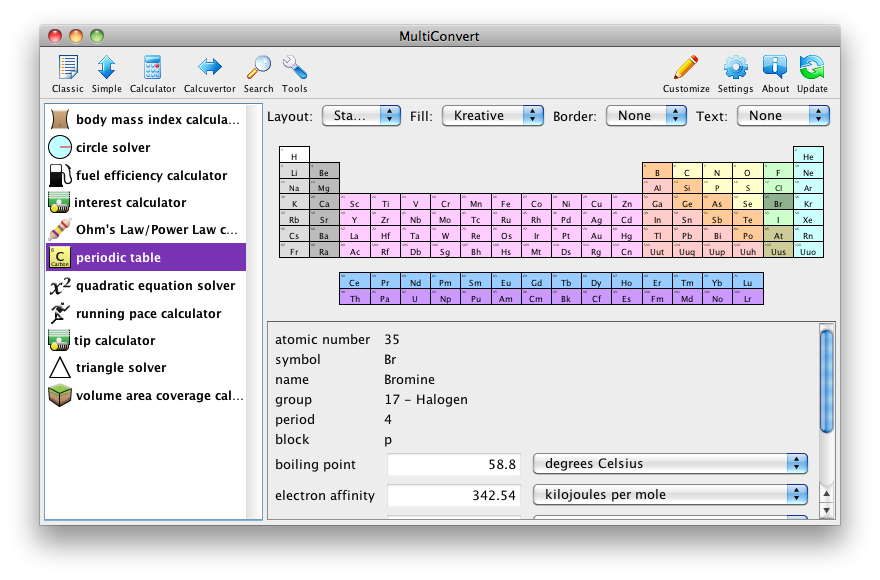
Task: Select Tungsten (W) element cell
Action: pyautogui.click(x=445, y=235)
